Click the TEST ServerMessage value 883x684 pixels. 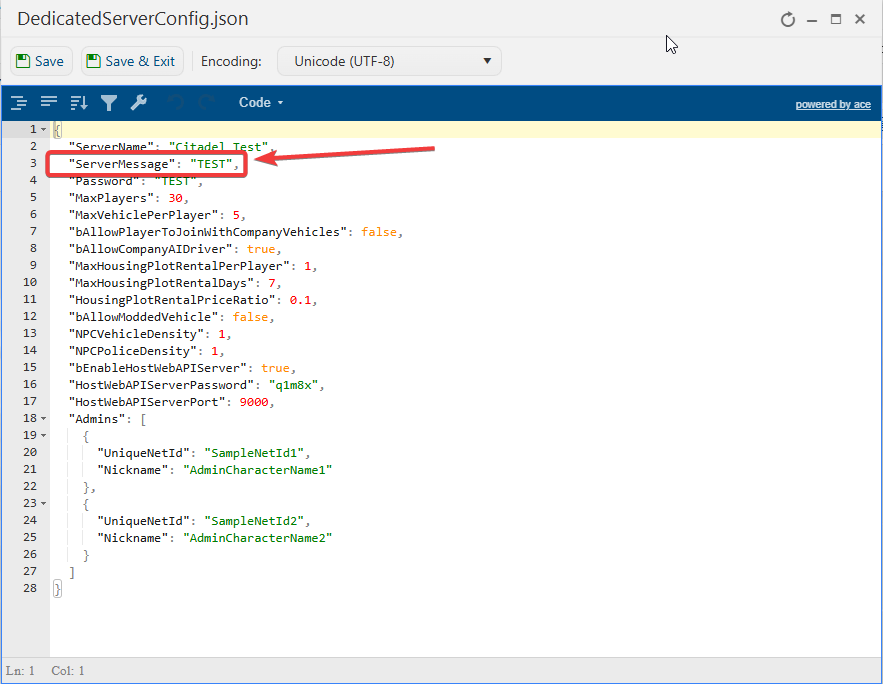pyautogui.click(x=211, y=164)
